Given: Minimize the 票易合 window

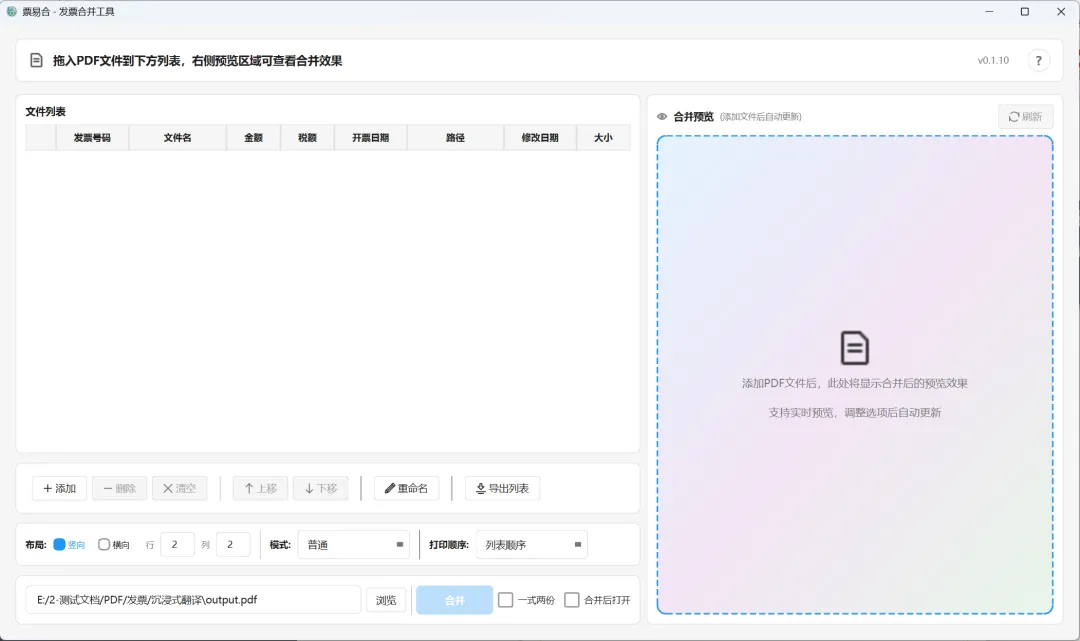Looking at the screenshot, I should pyautogui.click(x=989, y=12).
